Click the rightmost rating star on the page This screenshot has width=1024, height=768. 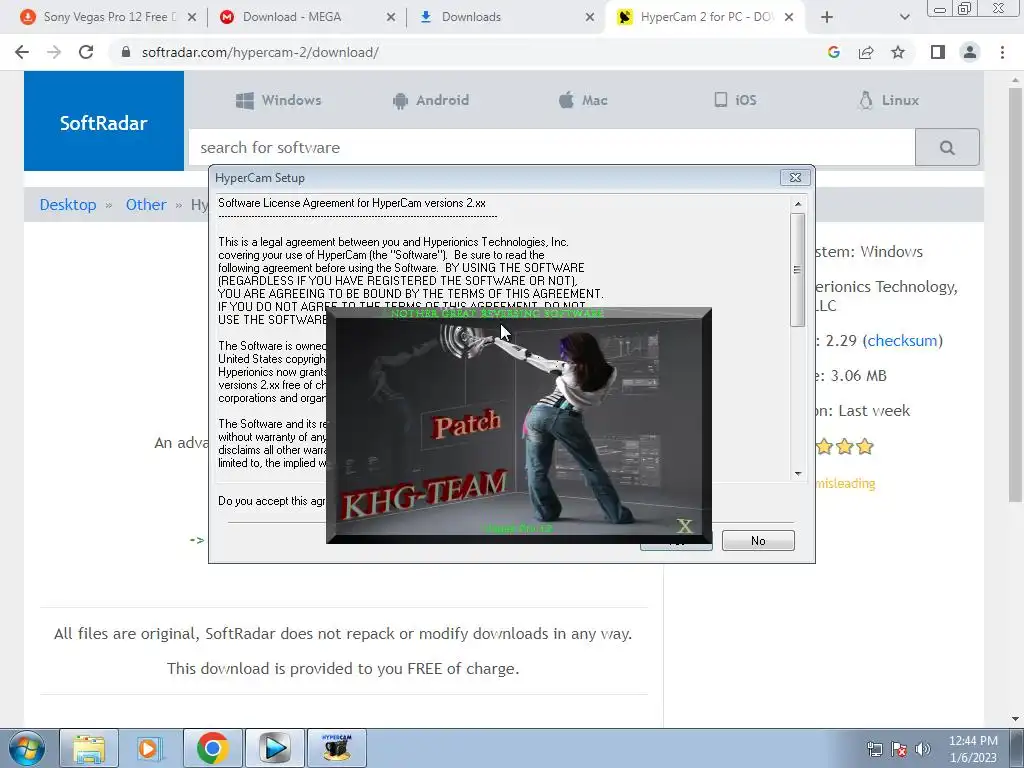pos(865,447)
